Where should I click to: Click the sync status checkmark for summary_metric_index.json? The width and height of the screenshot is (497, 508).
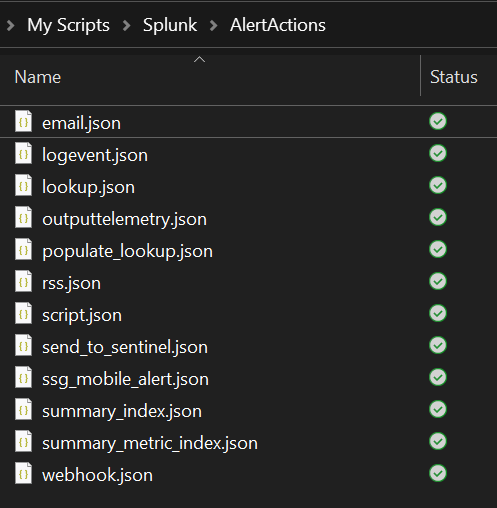coord(438,441)
